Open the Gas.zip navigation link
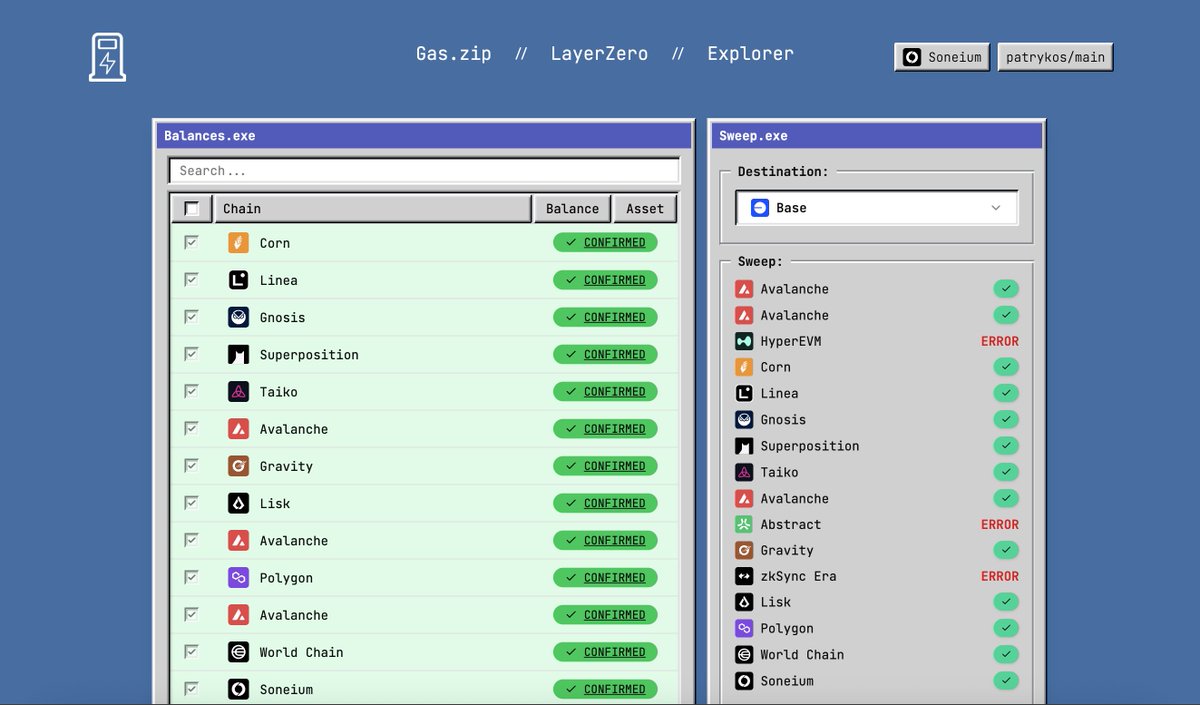 pyautogui.click(x=454, y=54)
